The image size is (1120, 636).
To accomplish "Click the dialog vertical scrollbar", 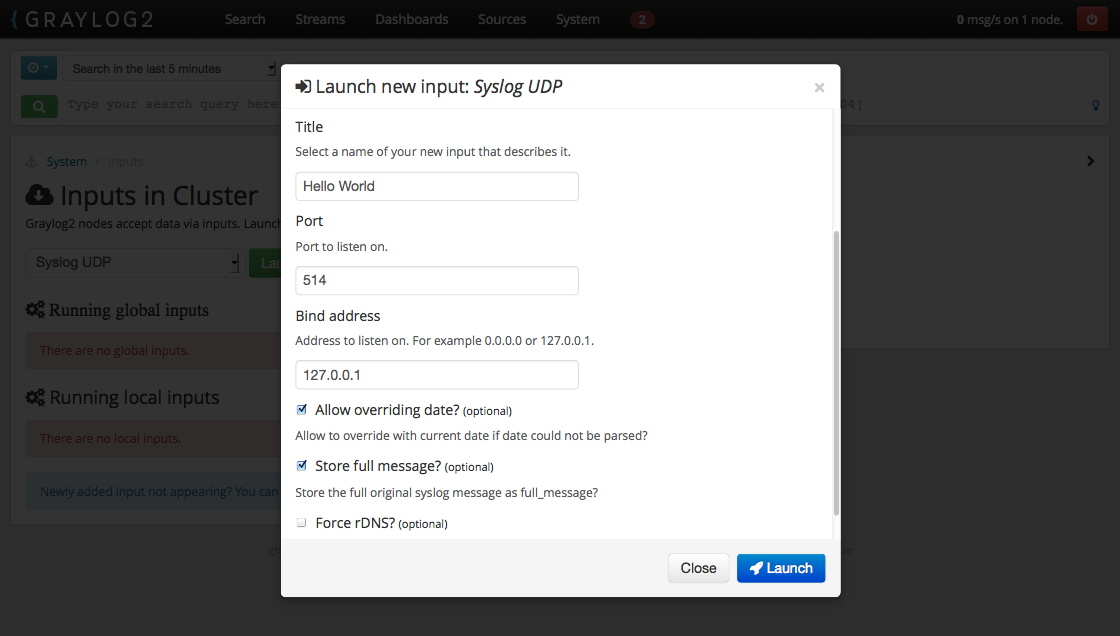I will click(835, 372).
